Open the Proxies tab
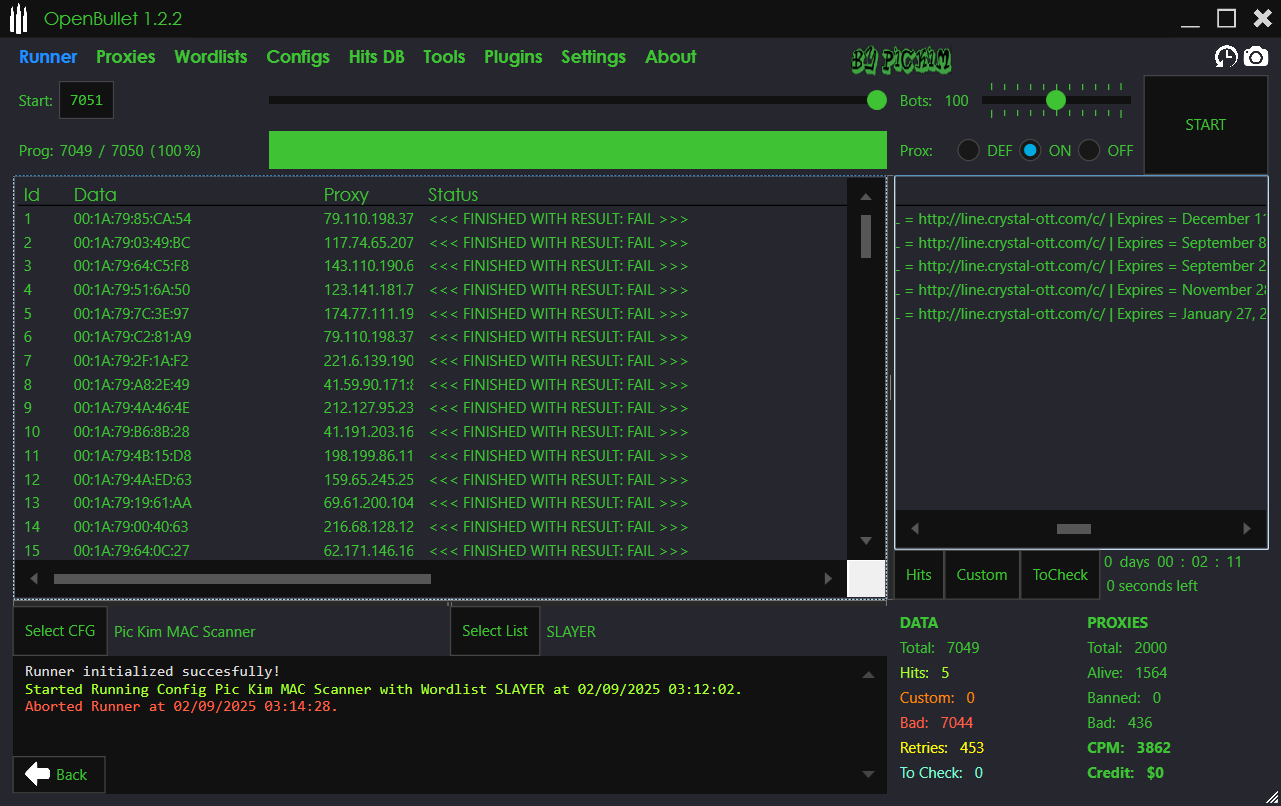Image resolution: width=1281 pixels, height=806 pixels. 126,57
